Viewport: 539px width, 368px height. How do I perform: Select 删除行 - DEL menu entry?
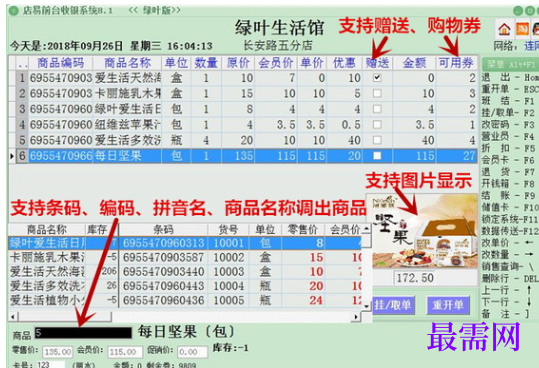pyautogui.click(x=510, y=278)
